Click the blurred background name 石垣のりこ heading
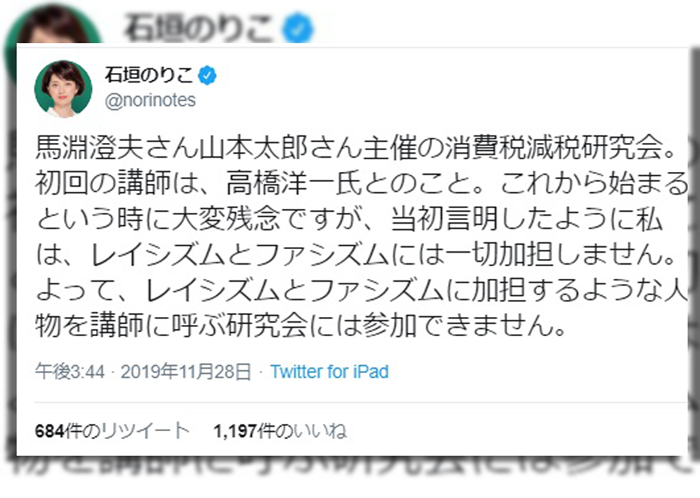 point(199,28)
